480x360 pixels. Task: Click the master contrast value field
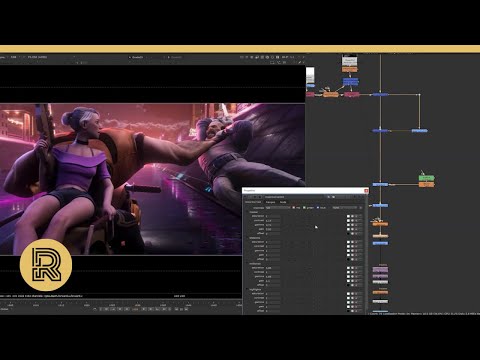[273, 220]
